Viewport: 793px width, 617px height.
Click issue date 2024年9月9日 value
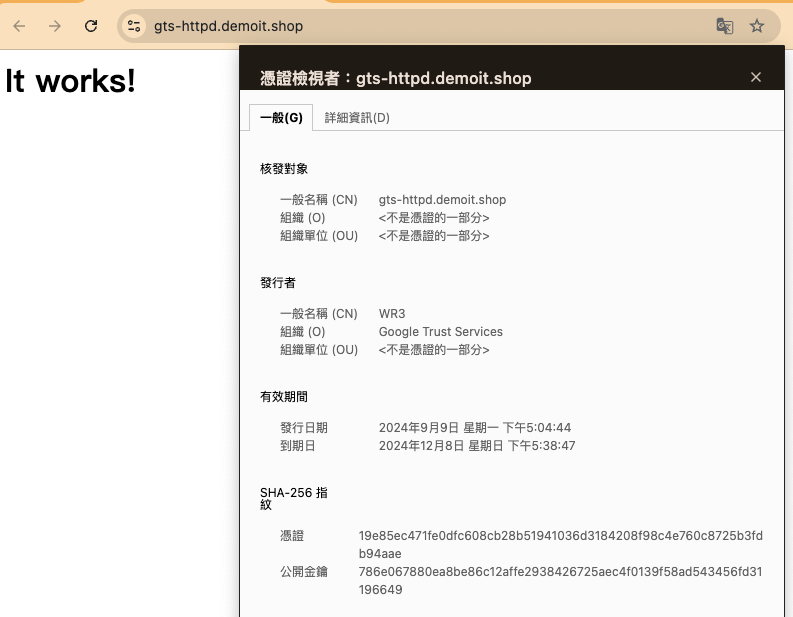(475, 428)
